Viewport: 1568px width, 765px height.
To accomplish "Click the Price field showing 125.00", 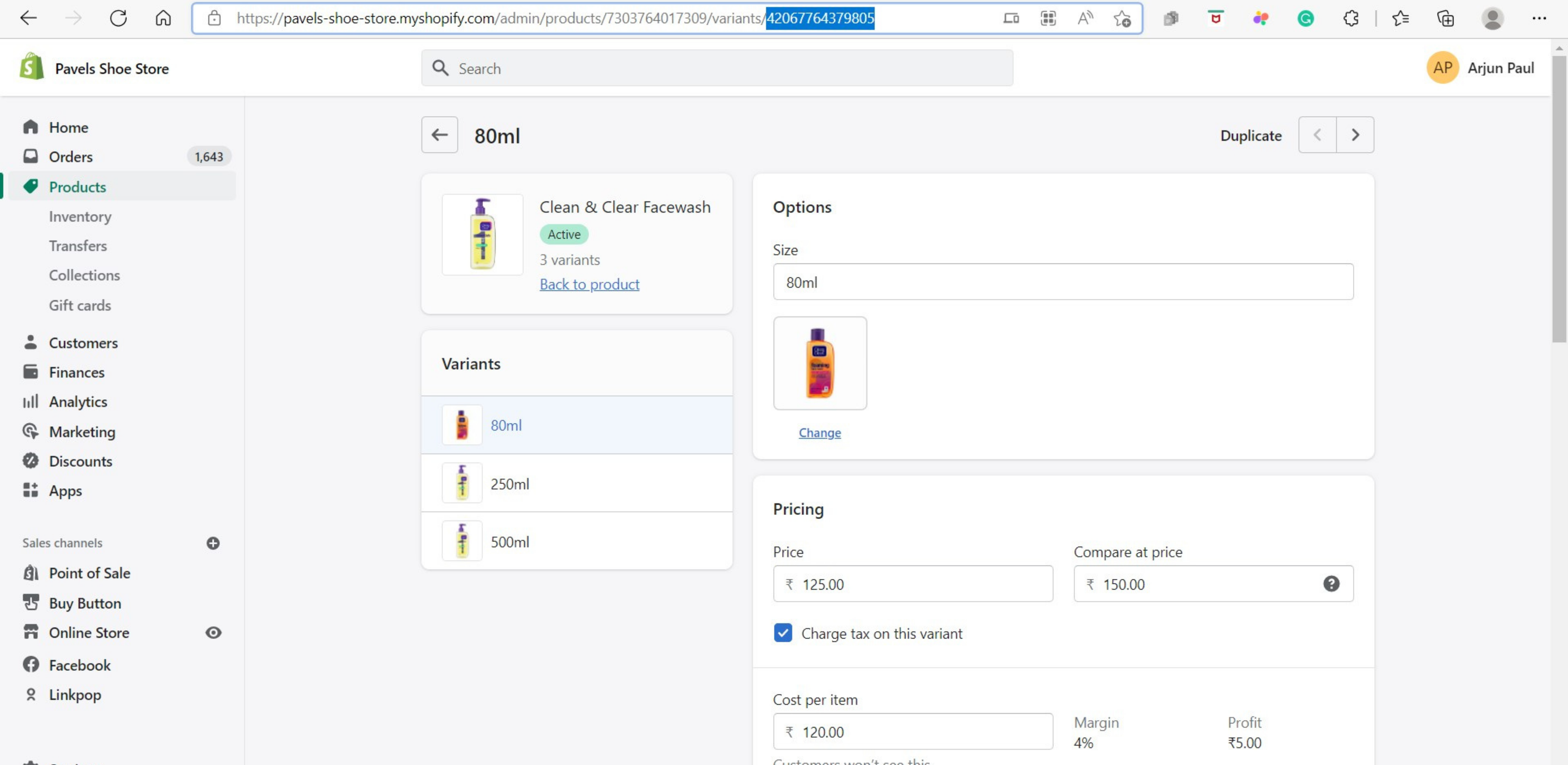I will click(912, 584).
